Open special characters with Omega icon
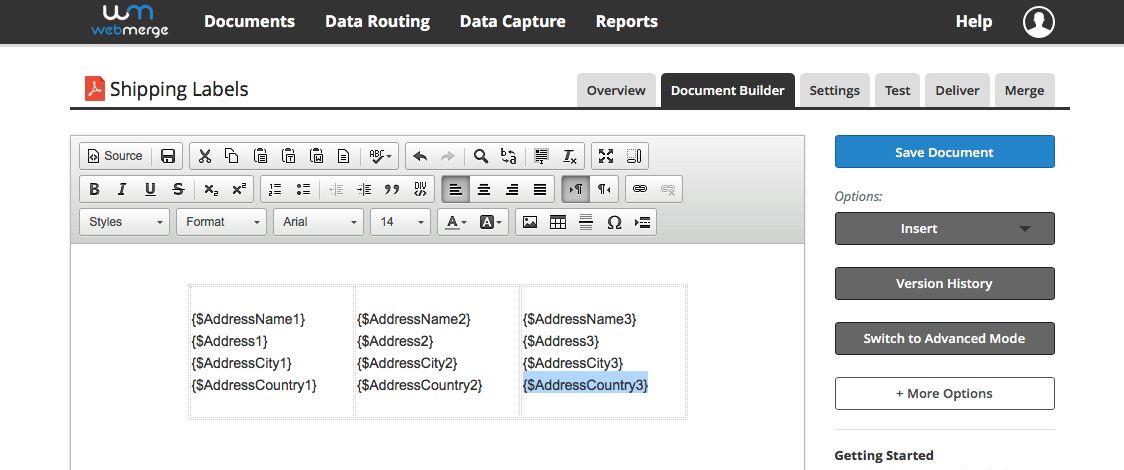 (x=614, y=222)
